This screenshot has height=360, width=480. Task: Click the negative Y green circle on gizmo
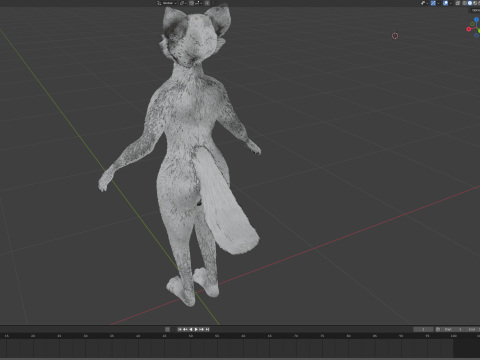(x=472, y=24)
